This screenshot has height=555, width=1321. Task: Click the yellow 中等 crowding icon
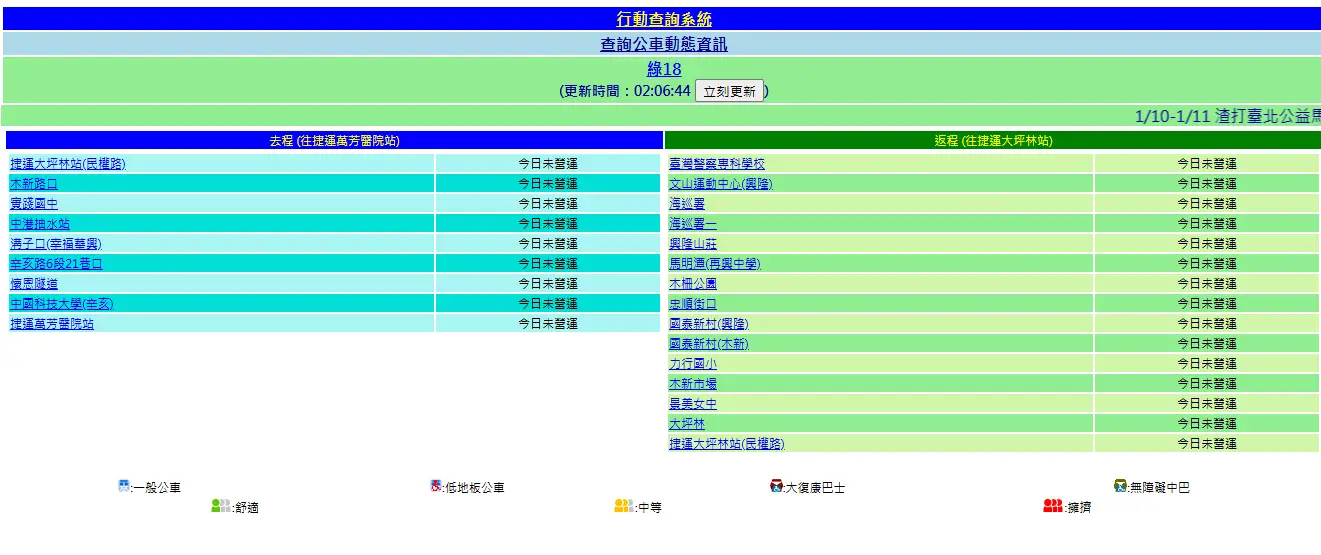tap(624, 506)
